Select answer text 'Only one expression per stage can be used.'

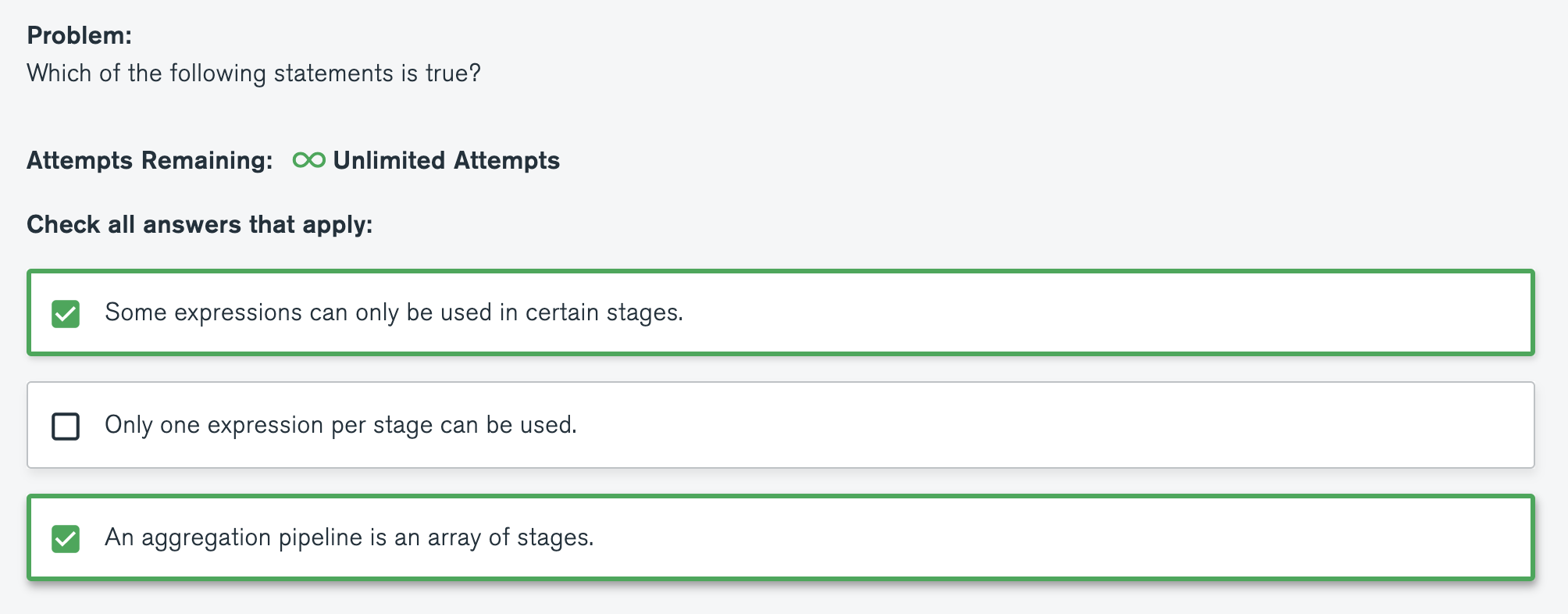pos(340,425)
